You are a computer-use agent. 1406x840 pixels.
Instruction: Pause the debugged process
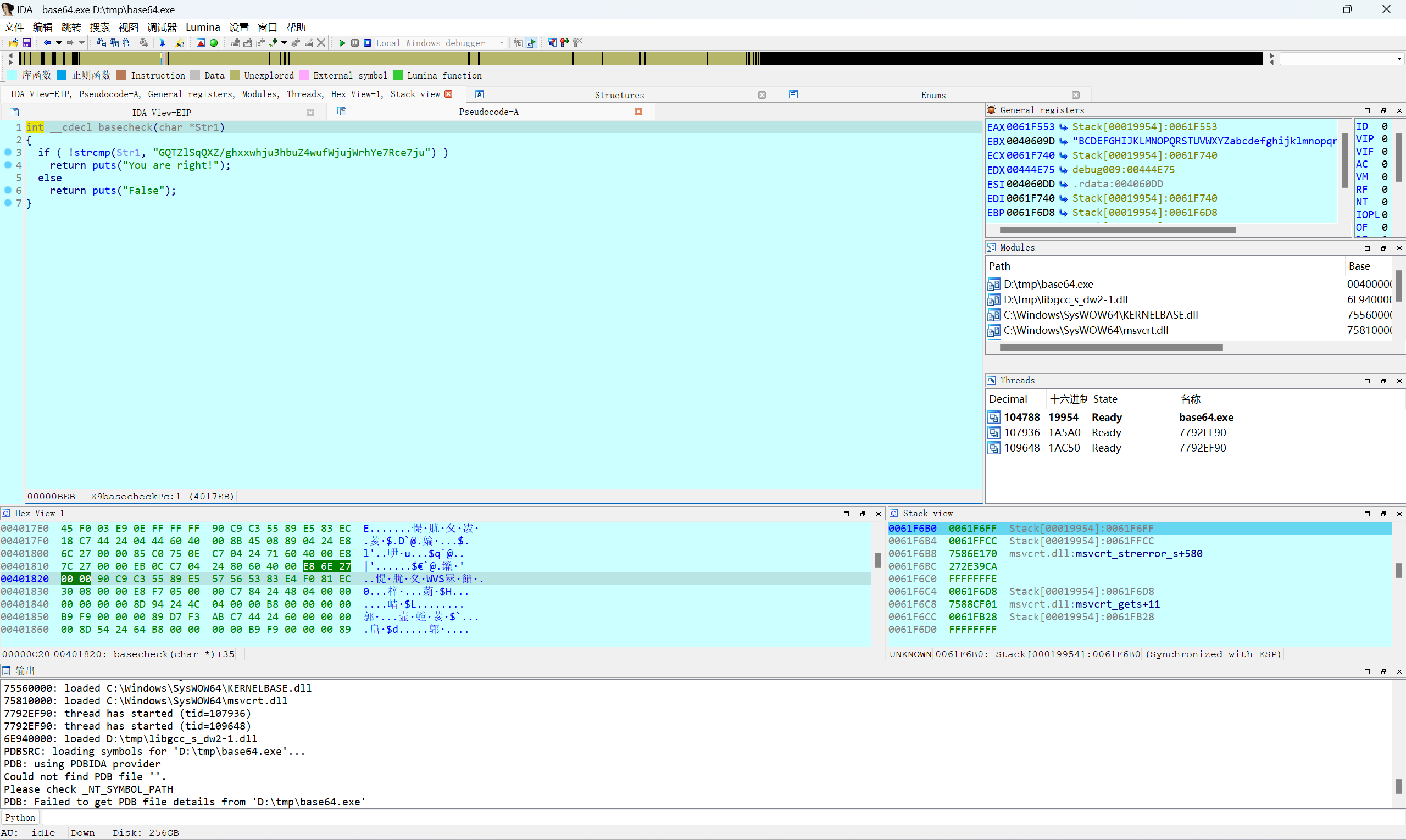coord(355,43)
